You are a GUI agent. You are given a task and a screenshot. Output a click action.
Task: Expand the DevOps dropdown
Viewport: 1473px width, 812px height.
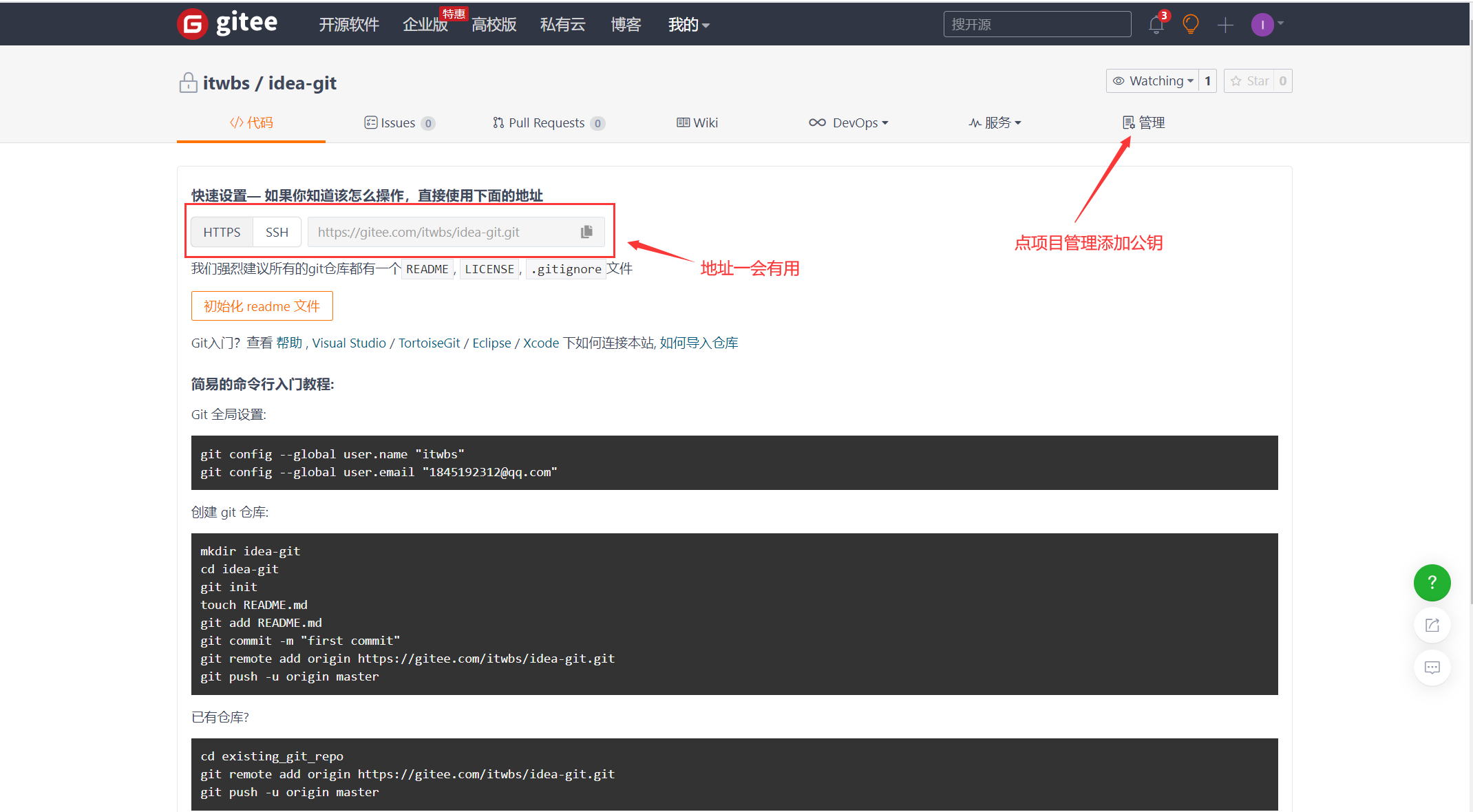[x=849, y=122]
